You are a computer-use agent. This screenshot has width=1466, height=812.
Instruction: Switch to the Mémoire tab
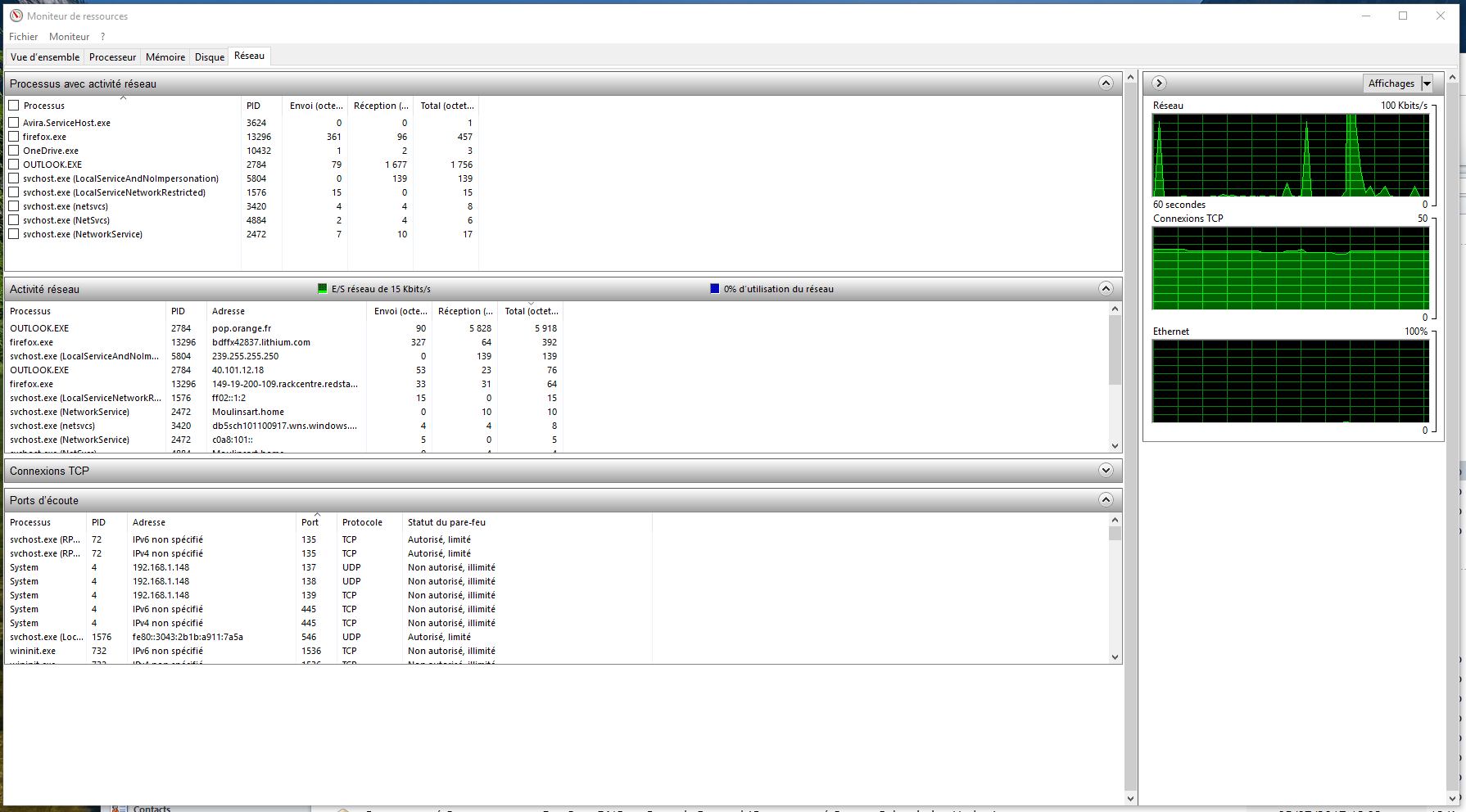(x=165, y=57)
